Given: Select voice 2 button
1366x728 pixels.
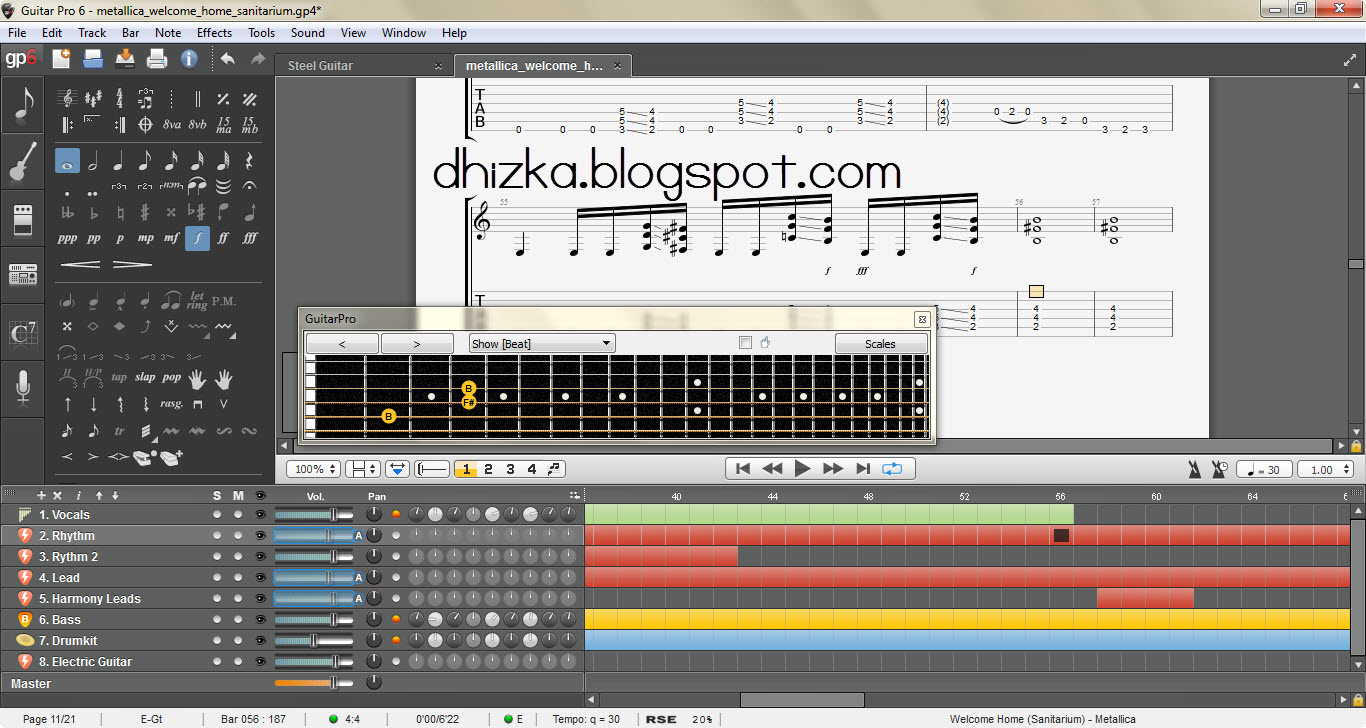Looking at the screenshot, I should click(488, 469).
